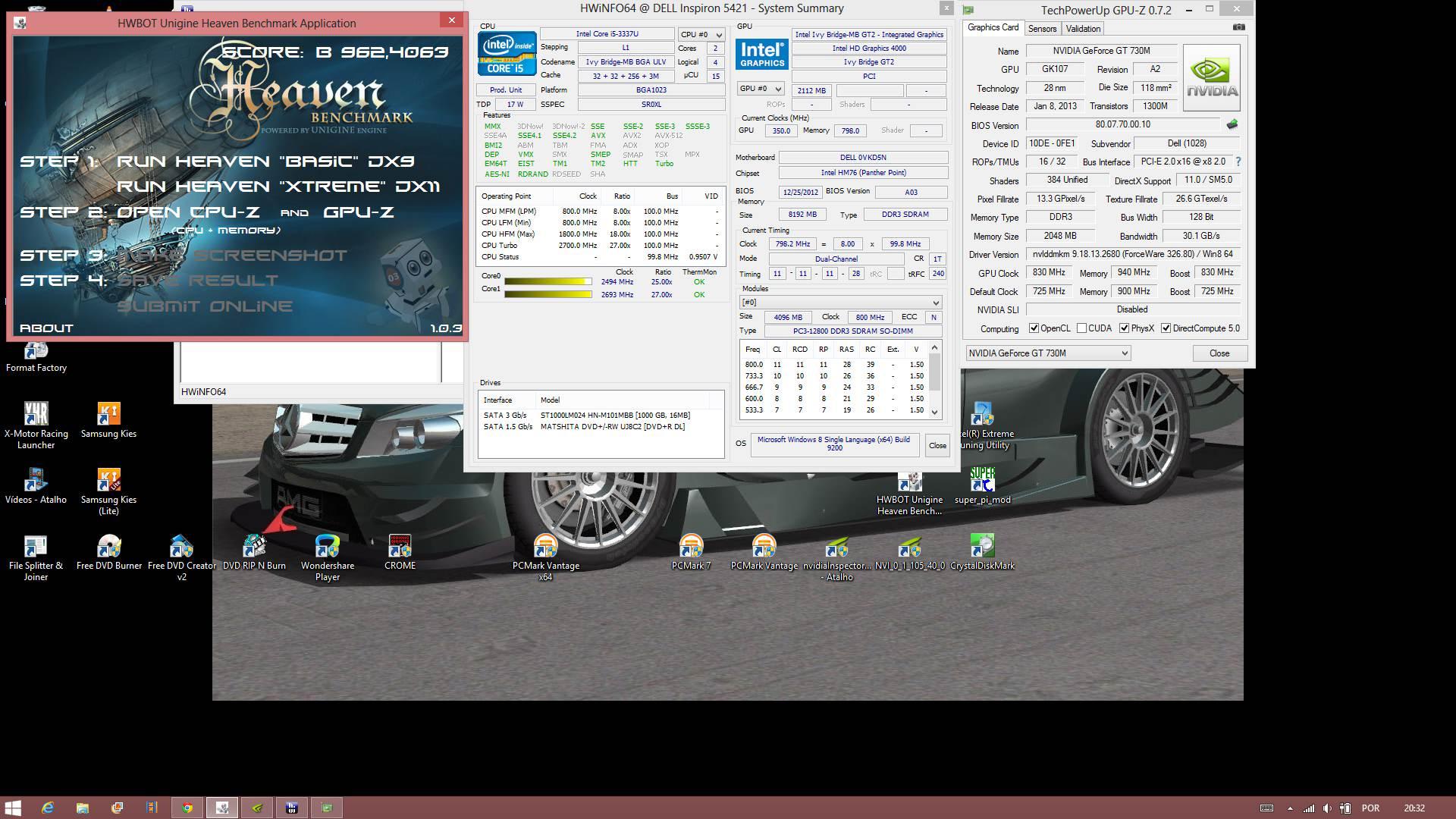The height and width of the screenshot is (819, 1456).
Task: Open CPU #0 selector dropdown
Action: click(701, 35)
